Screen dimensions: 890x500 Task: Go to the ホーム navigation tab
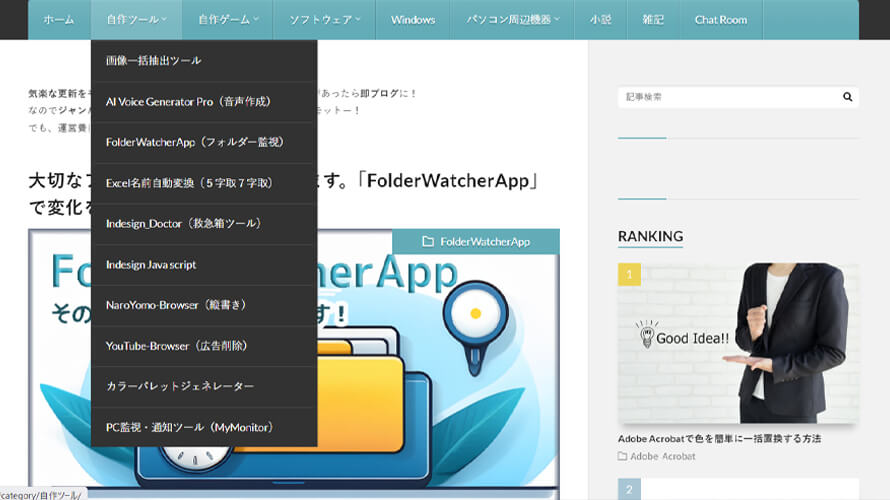(x=59, y=19)
